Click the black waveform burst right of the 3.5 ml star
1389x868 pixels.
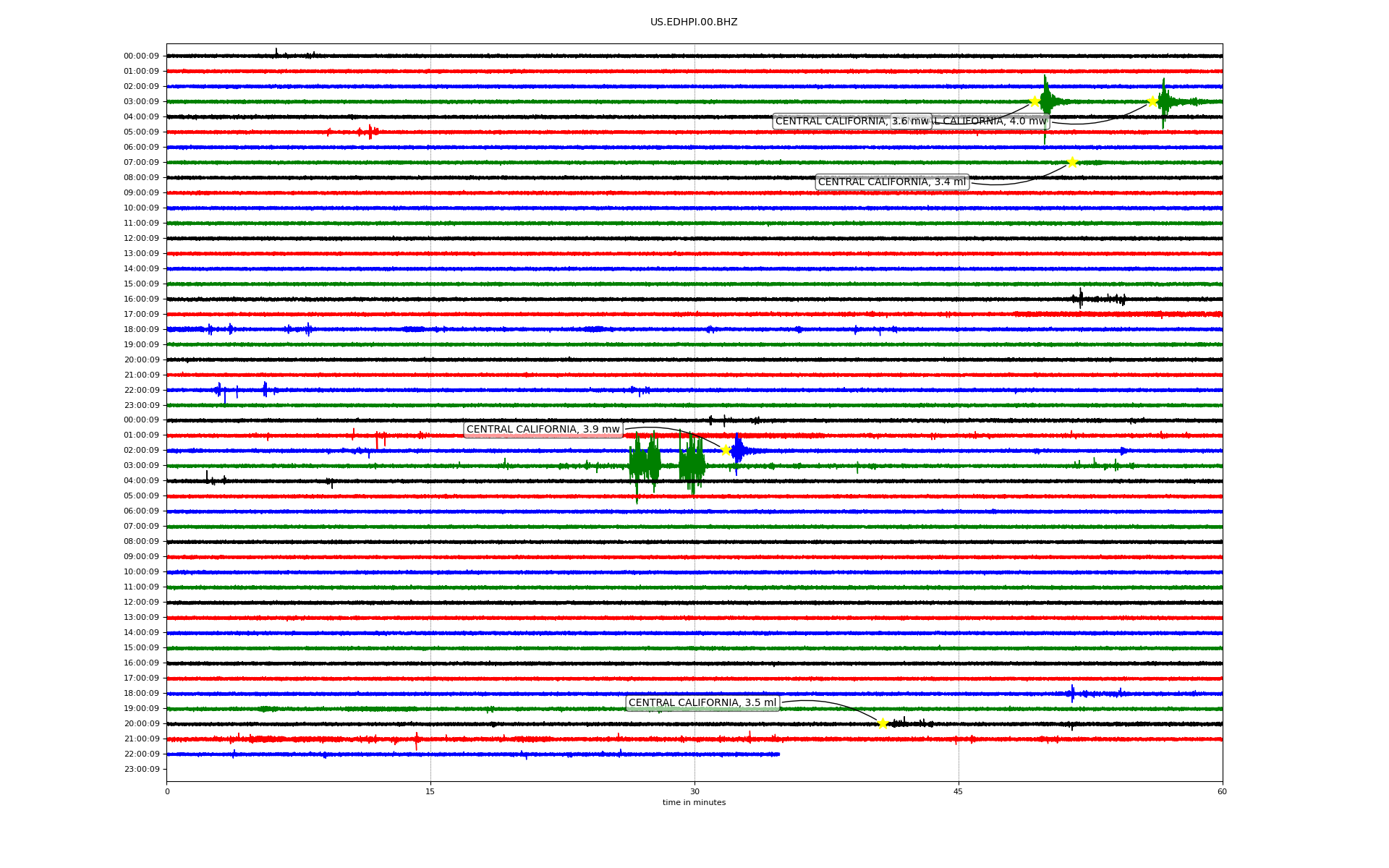click(x=904, y=723)
